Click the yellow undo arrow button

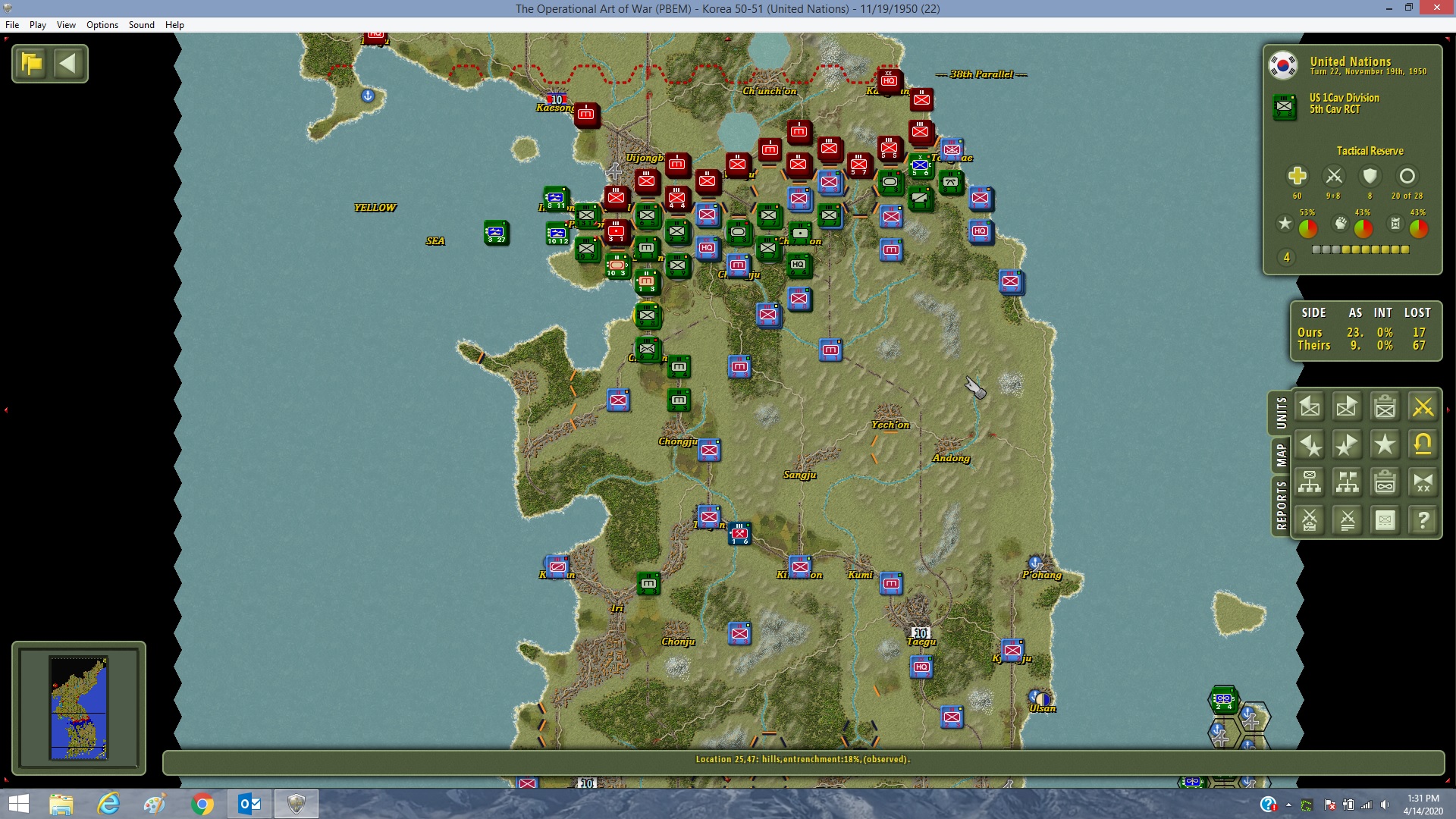(1423, 444)
